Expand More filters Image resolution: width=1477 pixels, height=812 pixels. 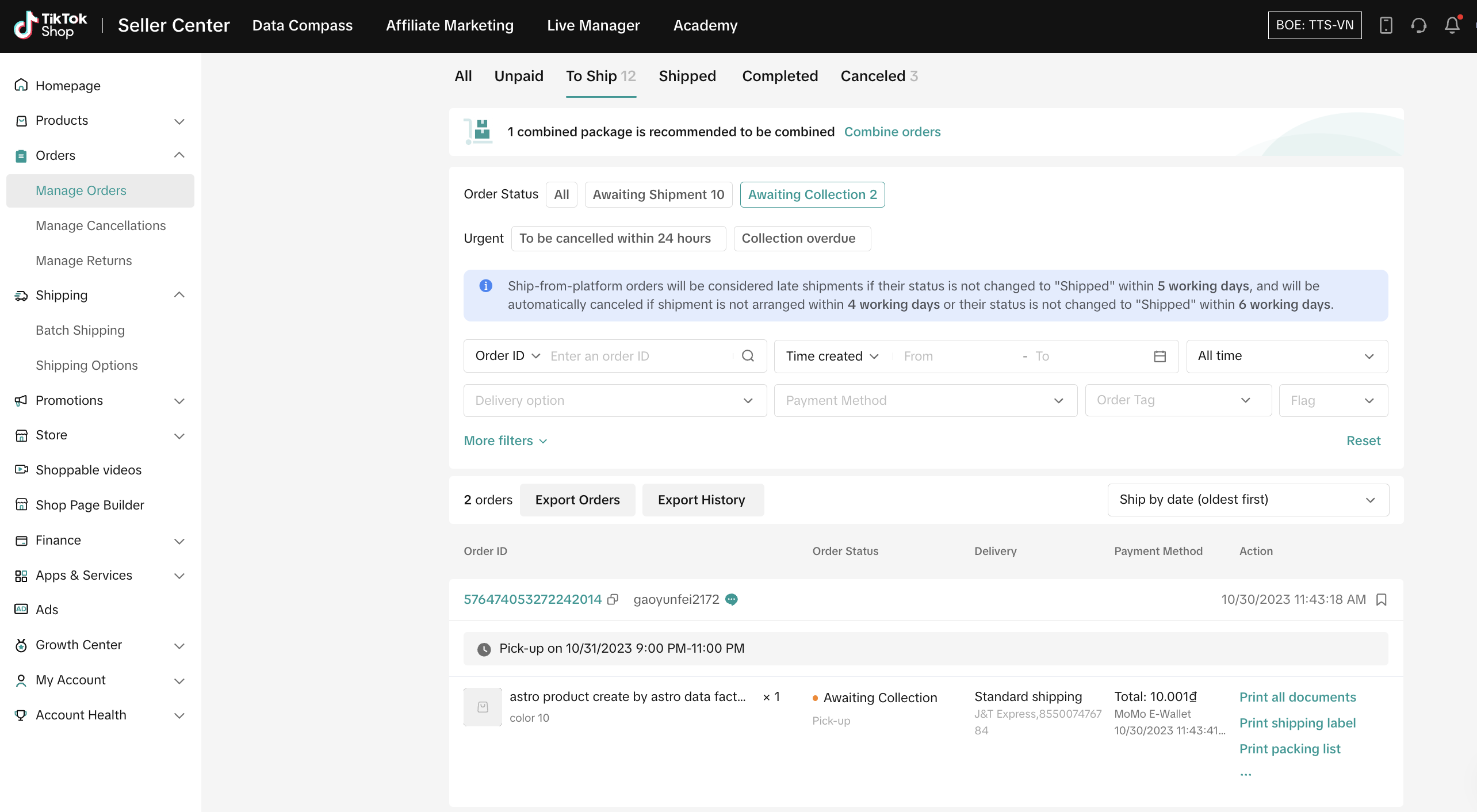[x=506, y=441]
